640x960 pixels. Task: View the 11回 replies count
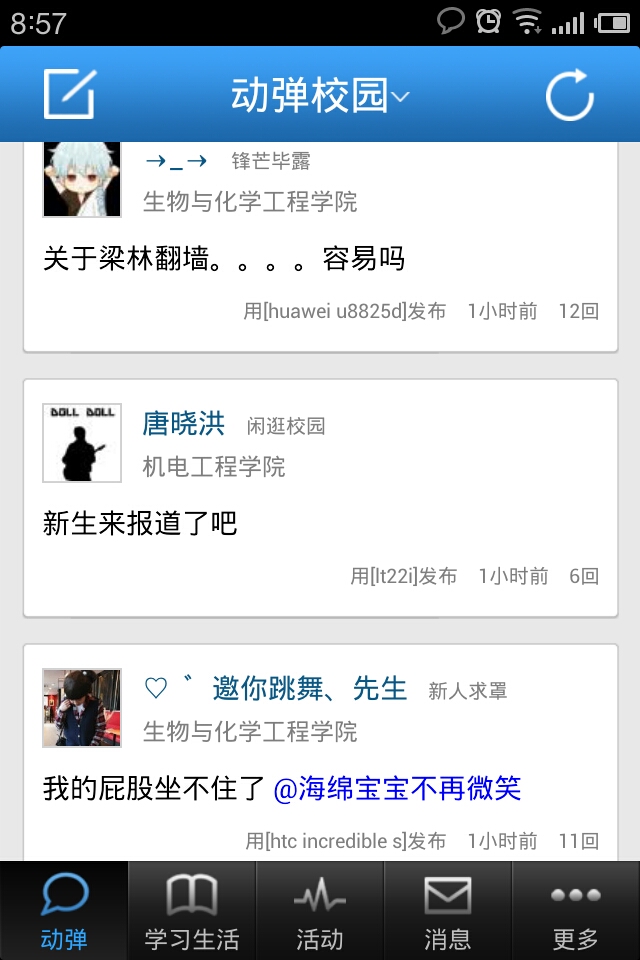click(579, 841)
